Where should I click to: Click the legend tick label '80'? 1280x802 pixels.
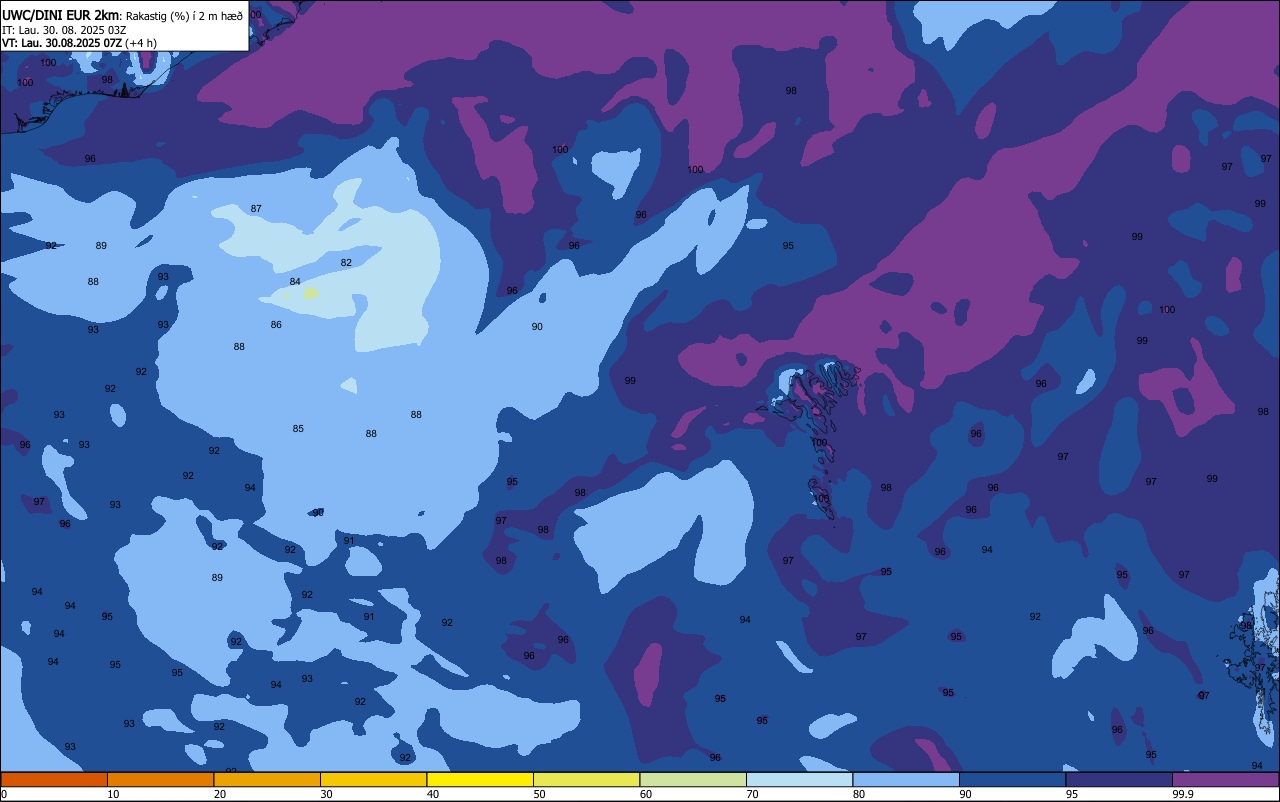pos(859,794)
